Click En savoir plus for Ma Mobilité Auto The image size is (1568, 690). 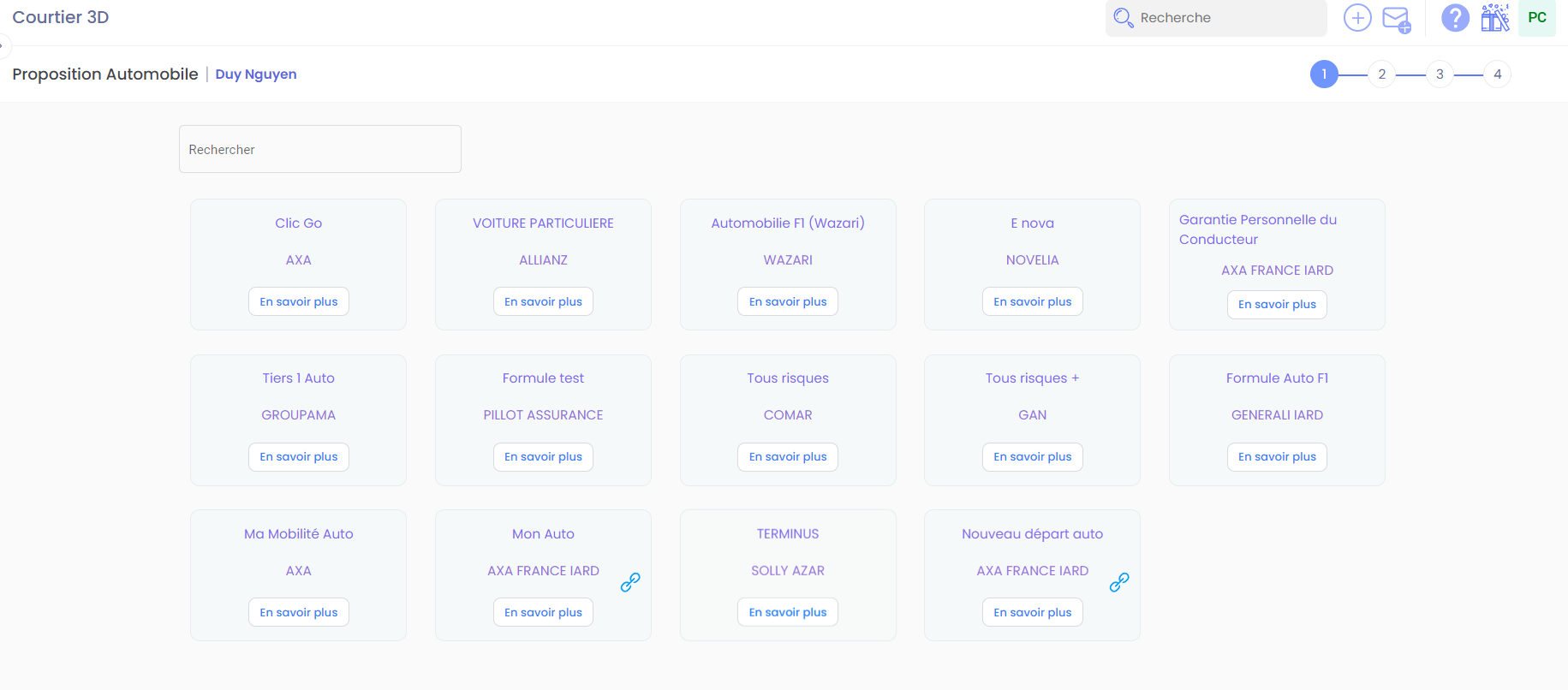(x=299, y=612)
